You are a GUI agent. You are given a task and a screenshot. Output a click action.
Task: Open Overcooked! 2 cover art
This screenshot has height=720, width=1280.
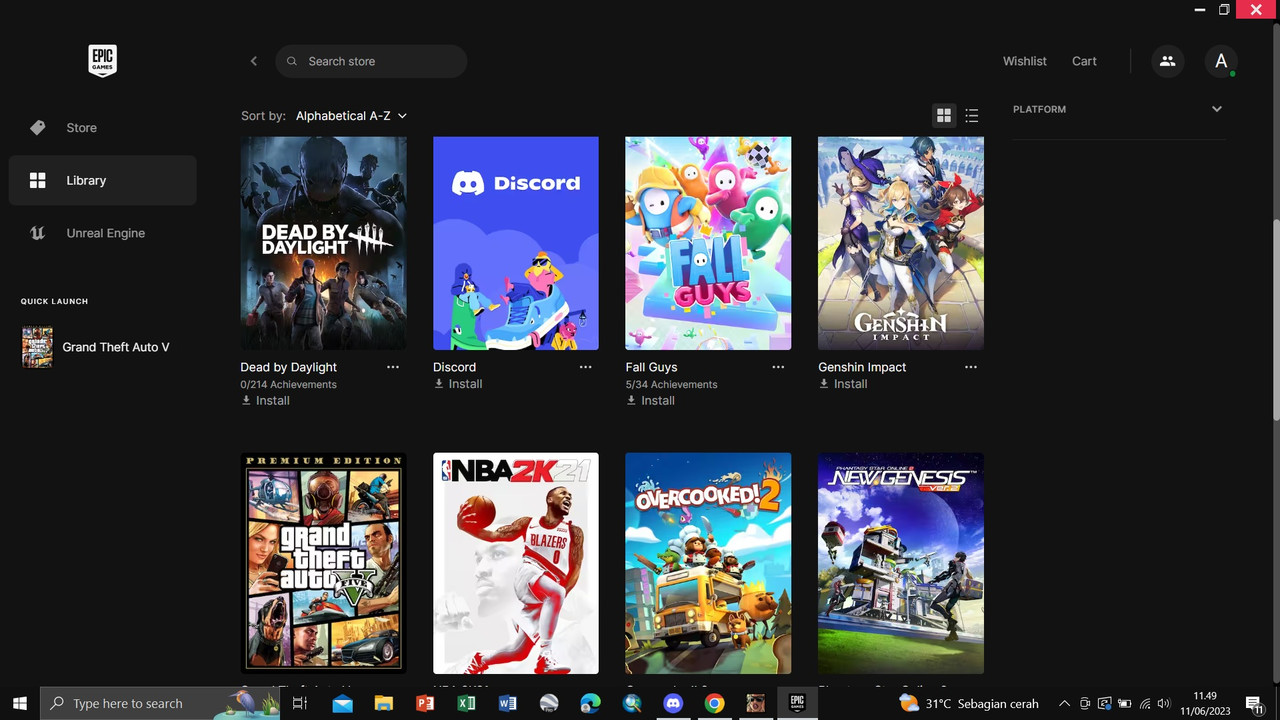pos(708,563)
